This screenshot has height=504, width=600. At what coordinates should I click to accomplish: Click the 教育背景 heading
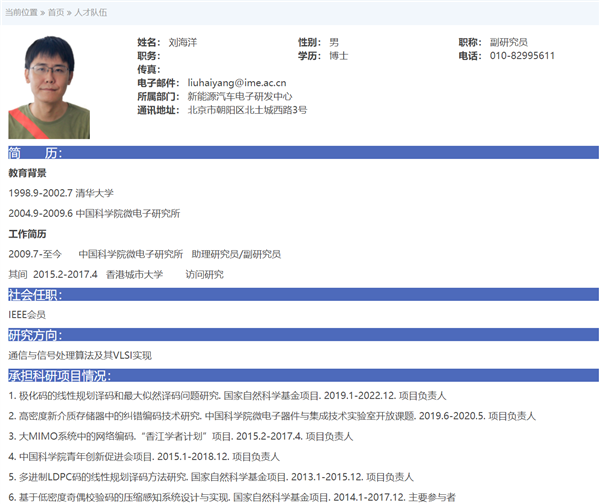(x=27, y=173)
